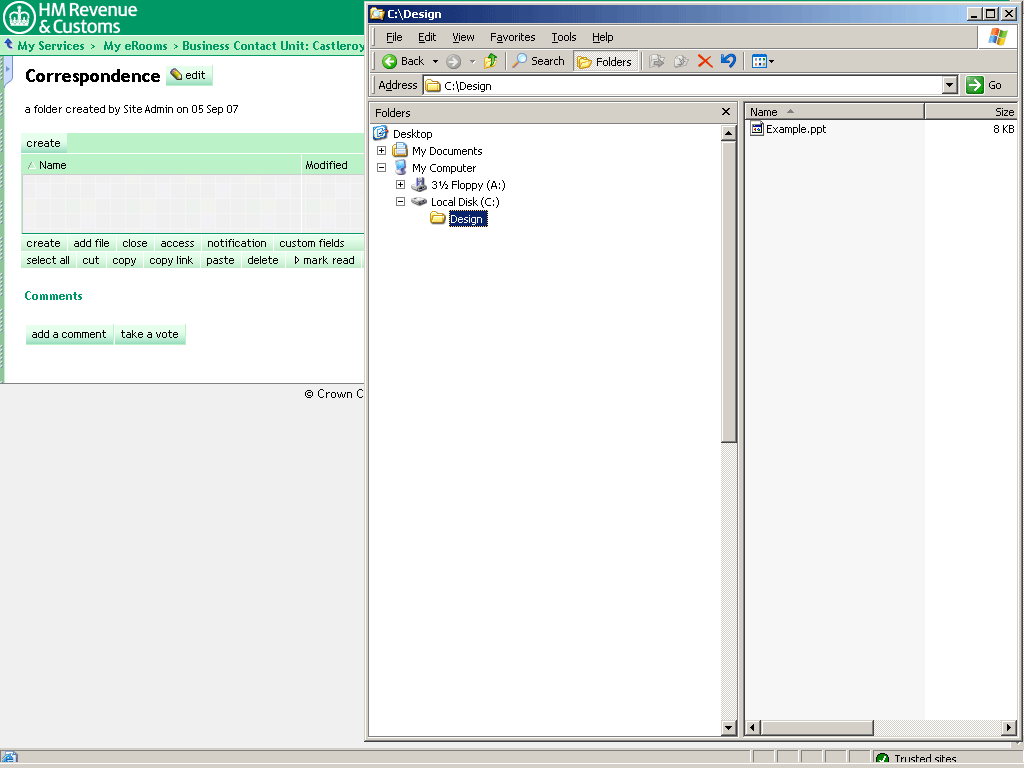Click the Back navigation arrow icon
Image resolution: width=1024 pixels, height=768 pixels.
[390, 60]
